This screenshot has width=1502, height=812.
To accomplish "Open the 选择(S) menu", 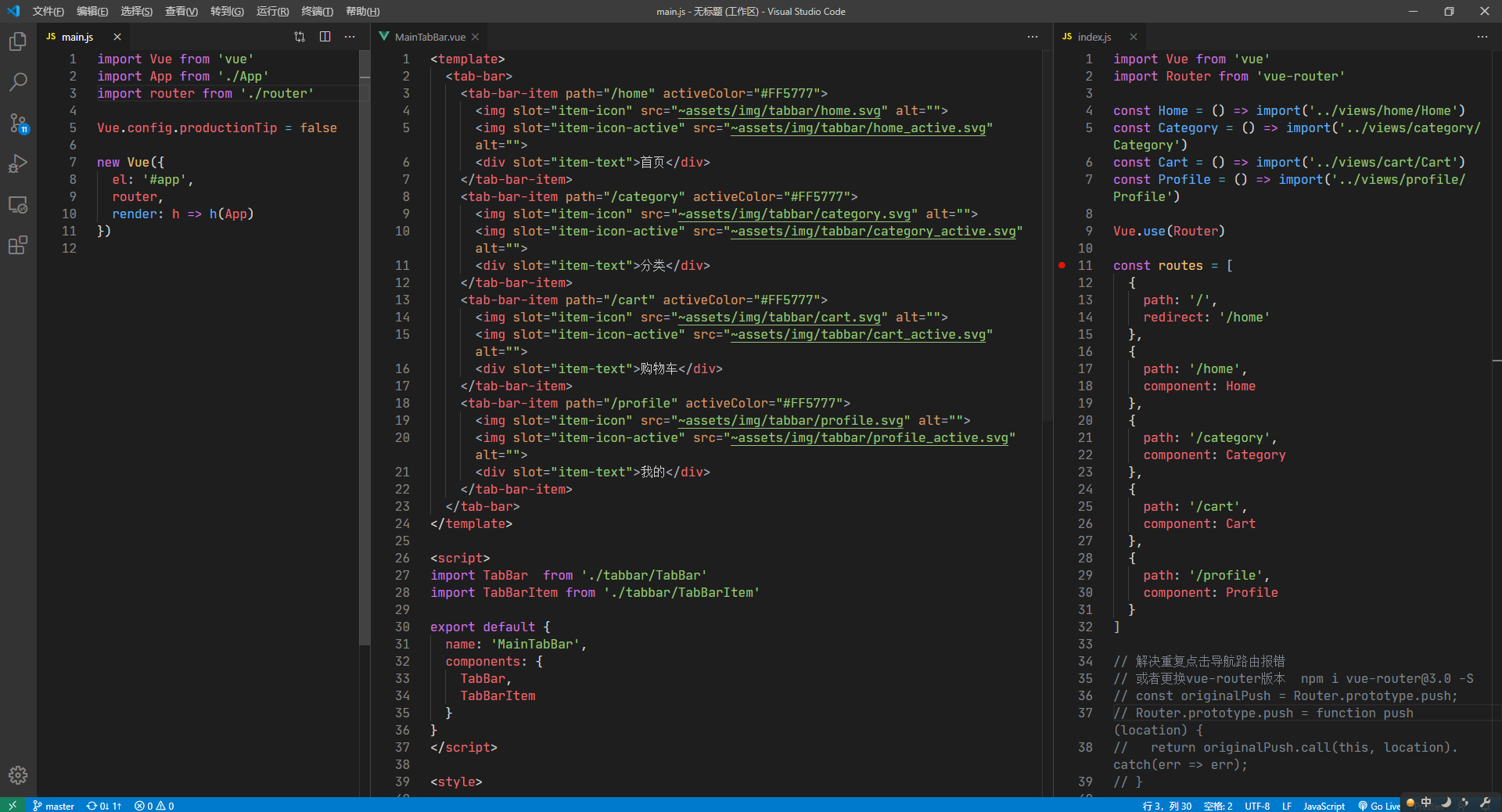I will tap(137, 11).
